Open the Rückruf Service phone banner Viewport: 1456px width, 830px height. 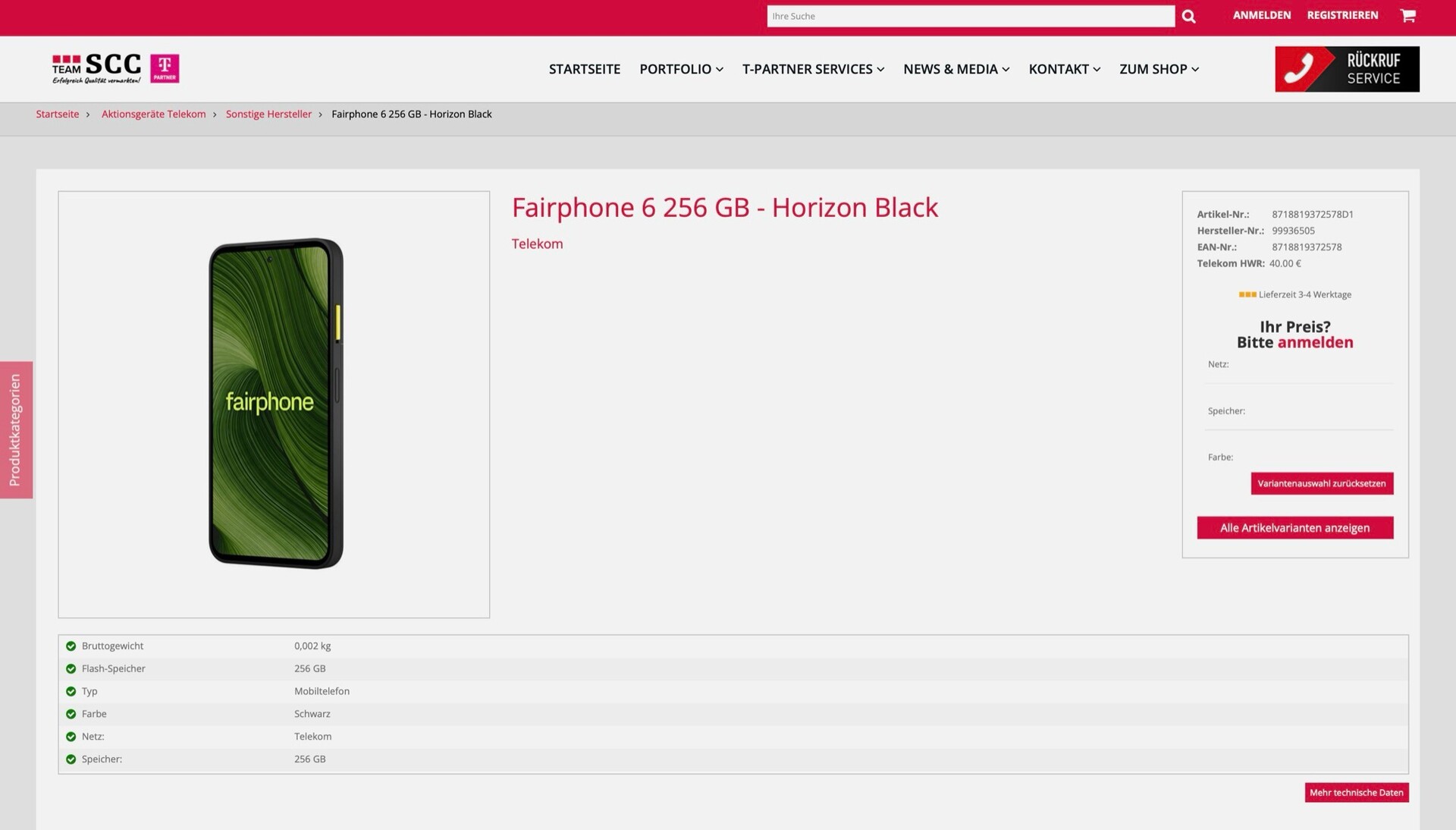click(x=1347, y=69)
